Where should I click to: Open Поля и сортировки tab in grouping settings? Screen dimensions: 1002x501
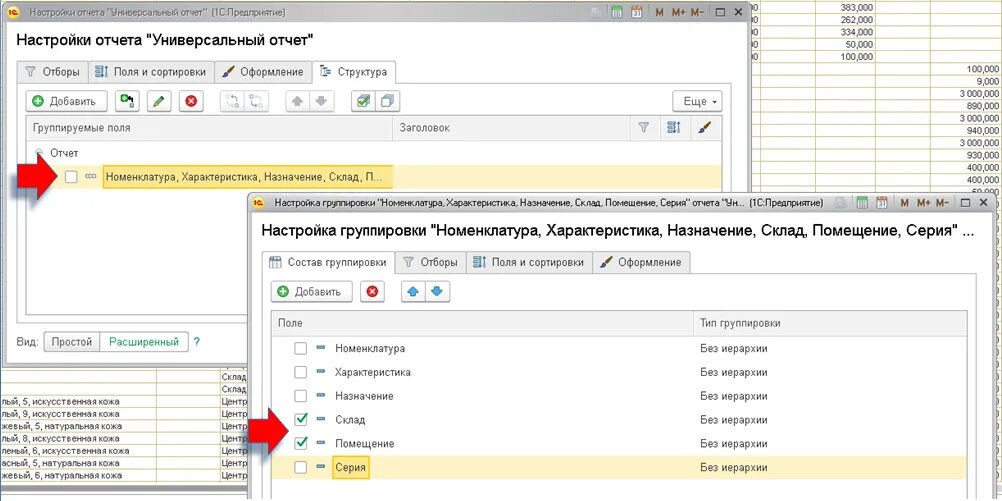[x=528, y=262]
